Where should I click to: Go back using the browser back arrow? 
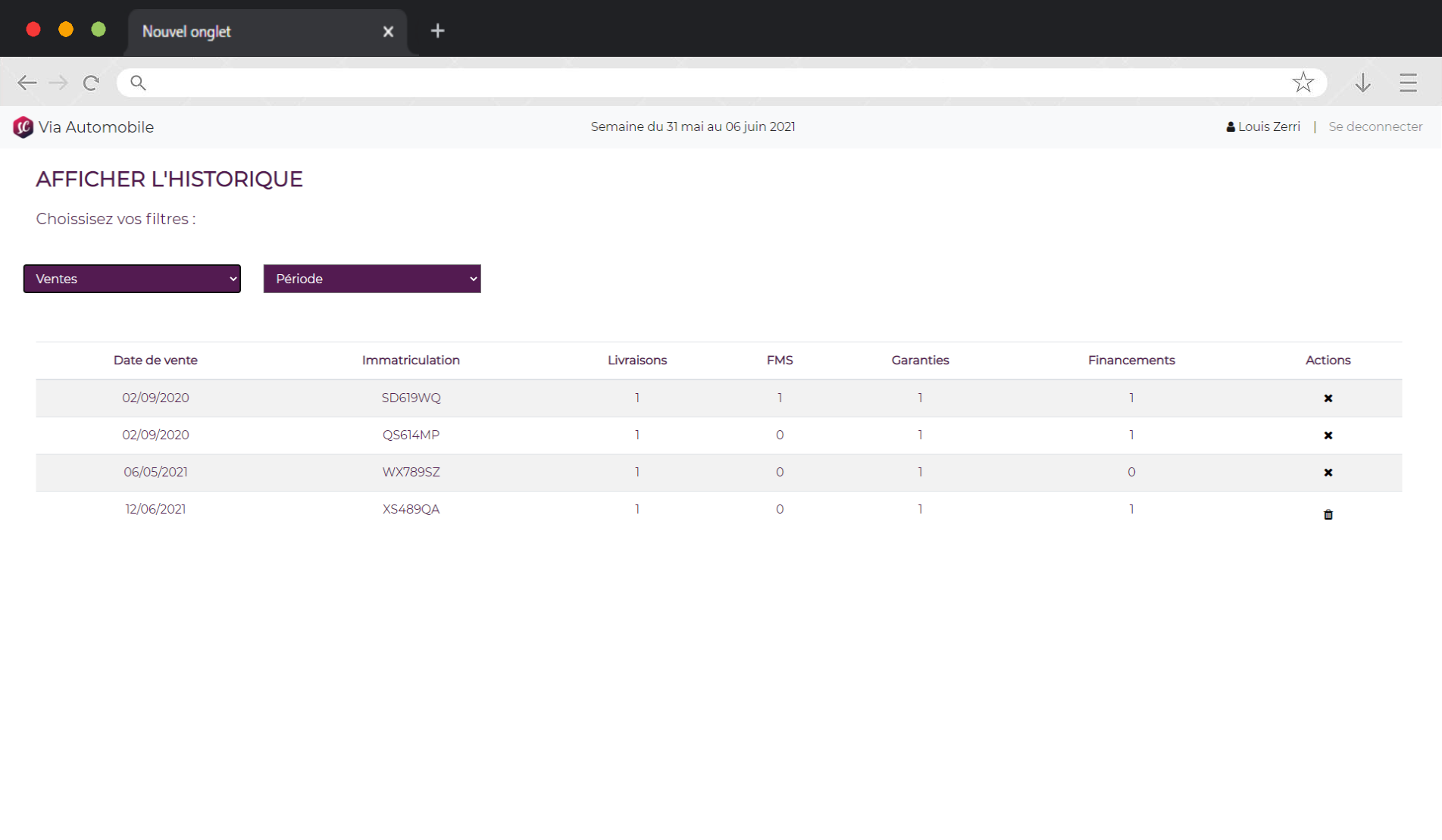(27, 83)
